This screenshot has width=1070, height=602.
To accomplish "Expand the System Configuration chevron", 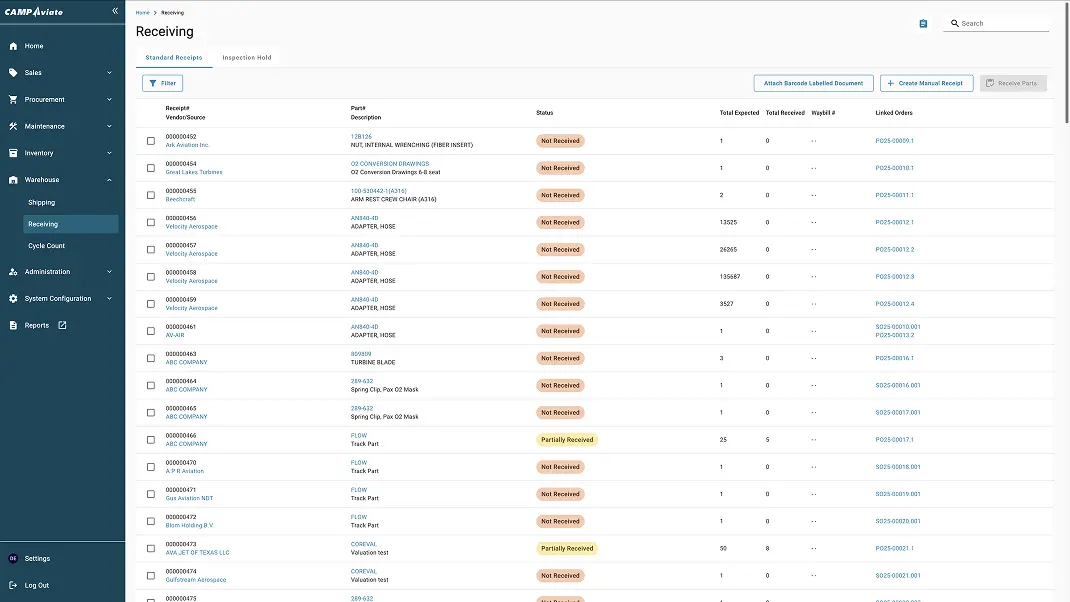I will 109,298.
